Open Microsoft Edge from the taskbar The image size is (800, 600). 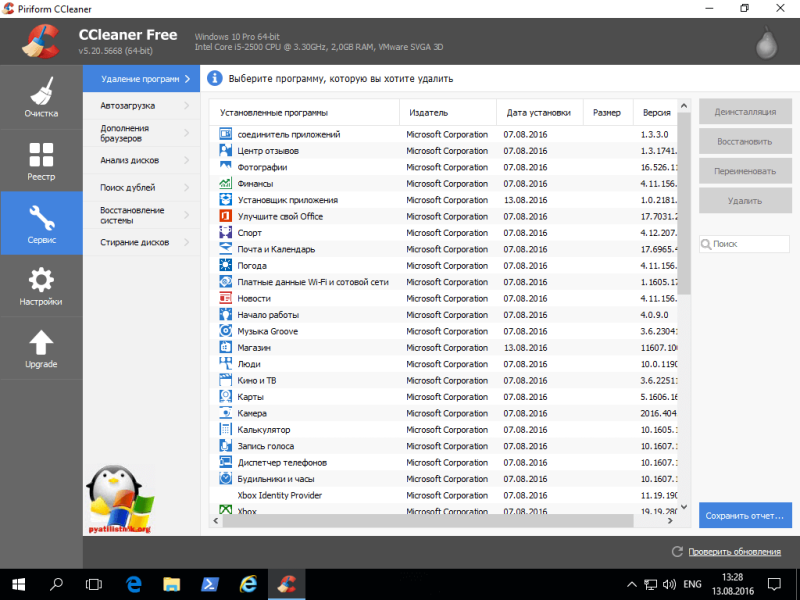coord(134,584)
